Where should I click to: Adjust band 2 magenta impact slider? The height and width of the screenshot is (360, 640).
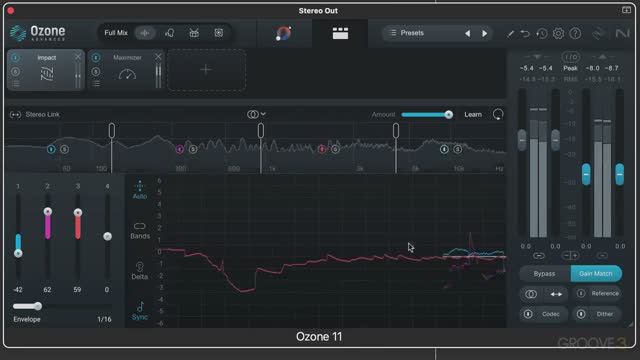[x=48, y=211]
